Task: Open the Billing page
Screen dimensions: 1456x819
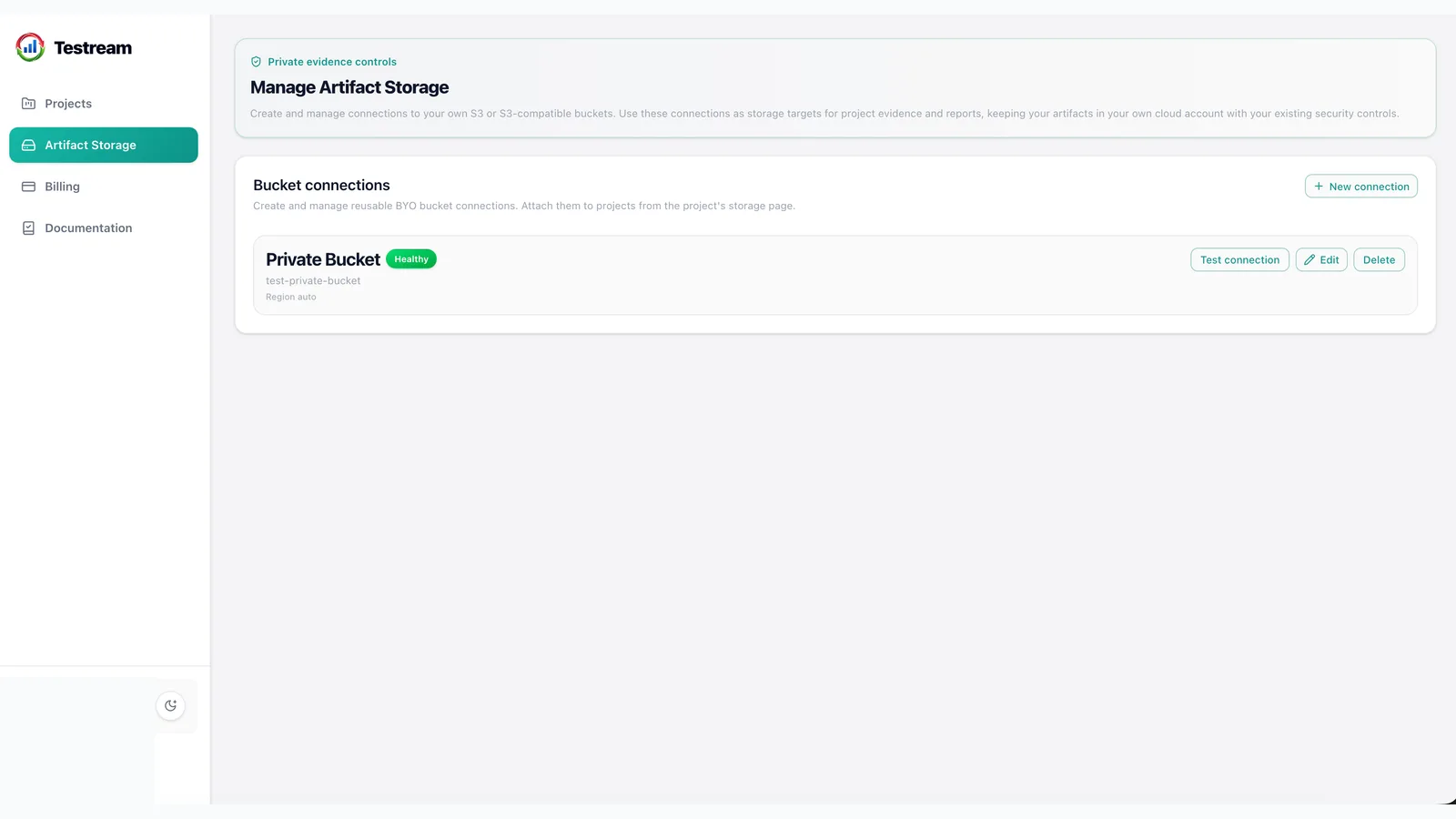Action: (x=104, y=187)
